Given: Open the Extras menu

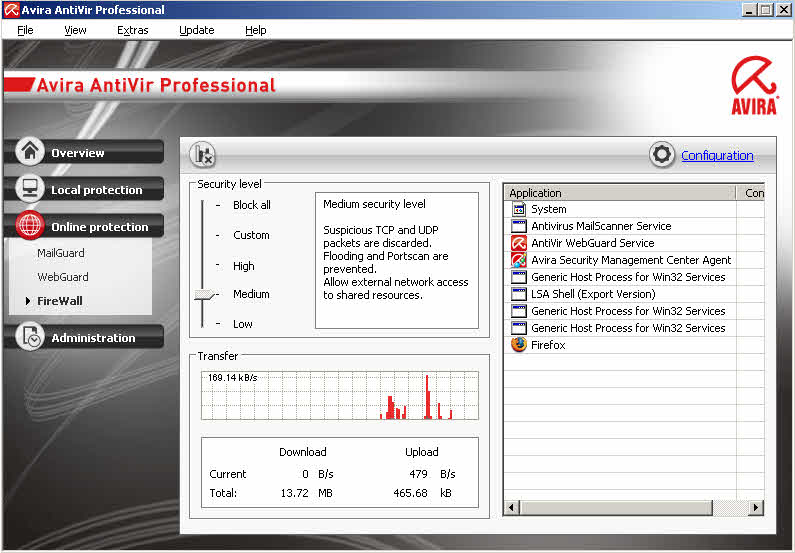Looking at the screenshot, I should point(132,30).
